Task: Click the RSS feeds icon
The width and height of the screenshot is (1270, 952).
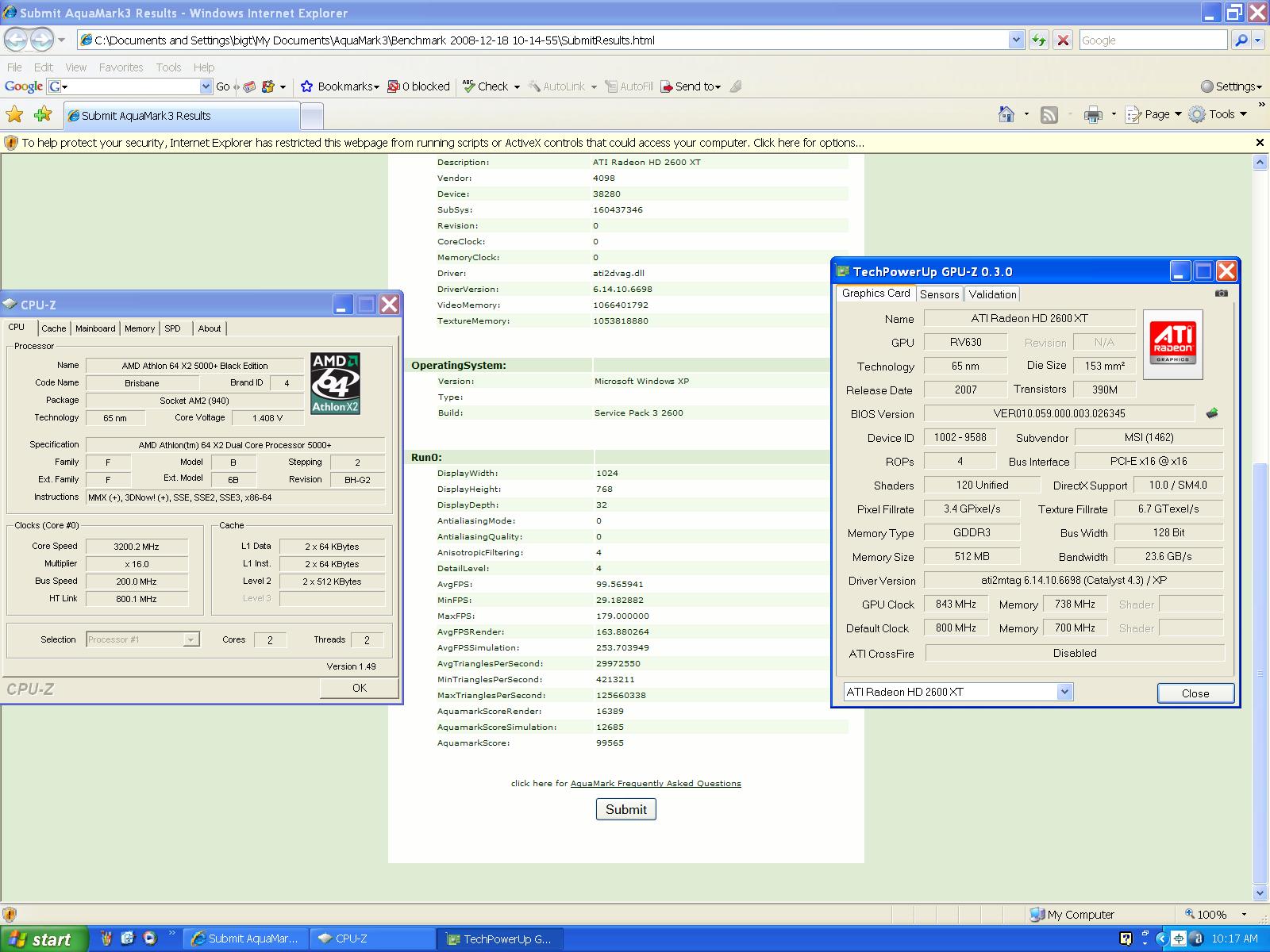Action: 1049,115
